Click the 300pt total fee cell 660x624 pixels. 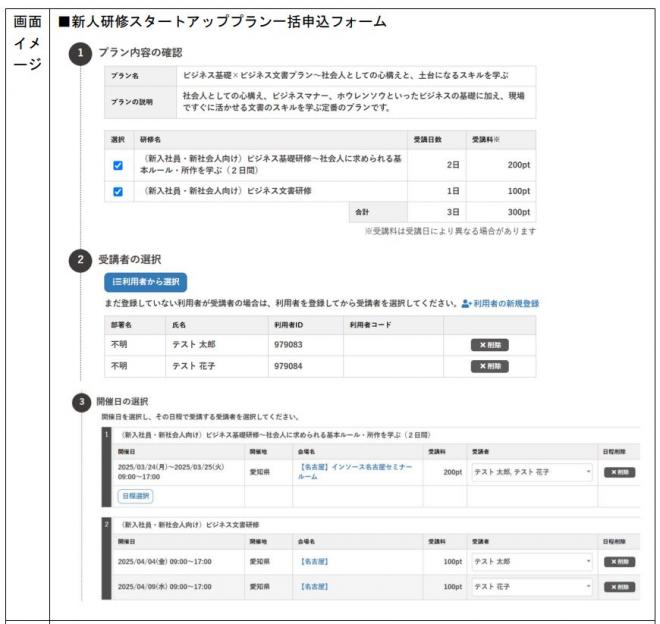click(501, 212)
